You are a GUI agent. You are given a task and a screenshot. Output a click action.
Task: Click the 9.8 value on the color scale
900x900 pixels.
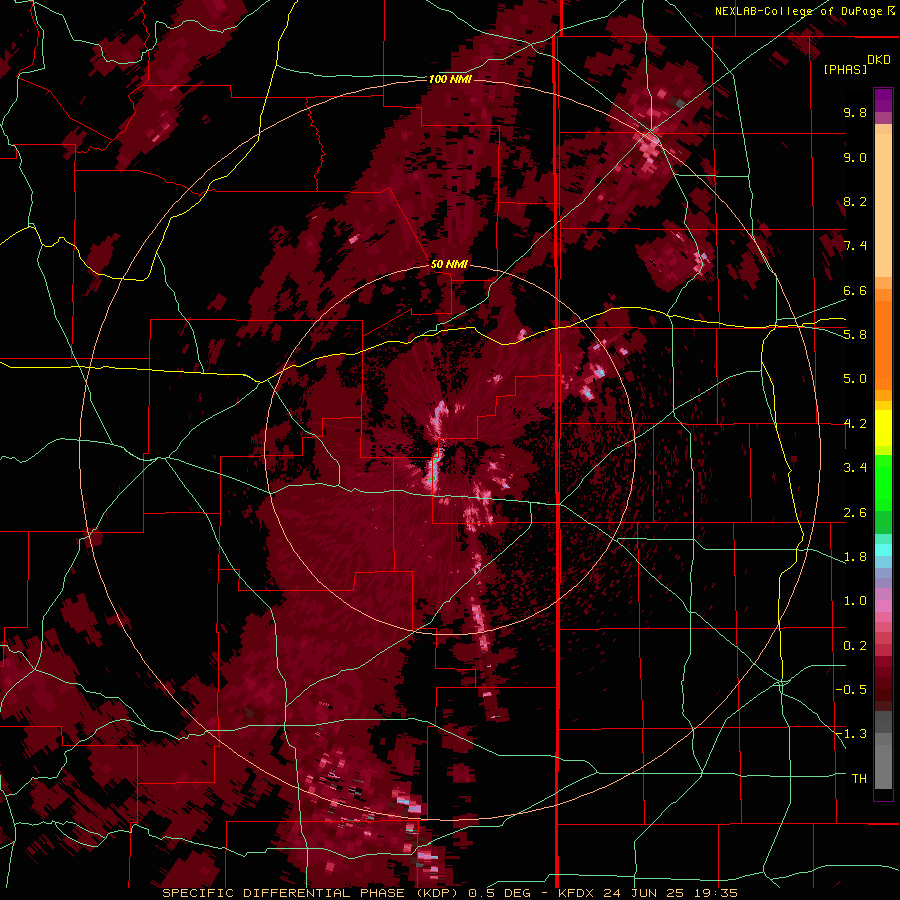(x=855, y=112)
